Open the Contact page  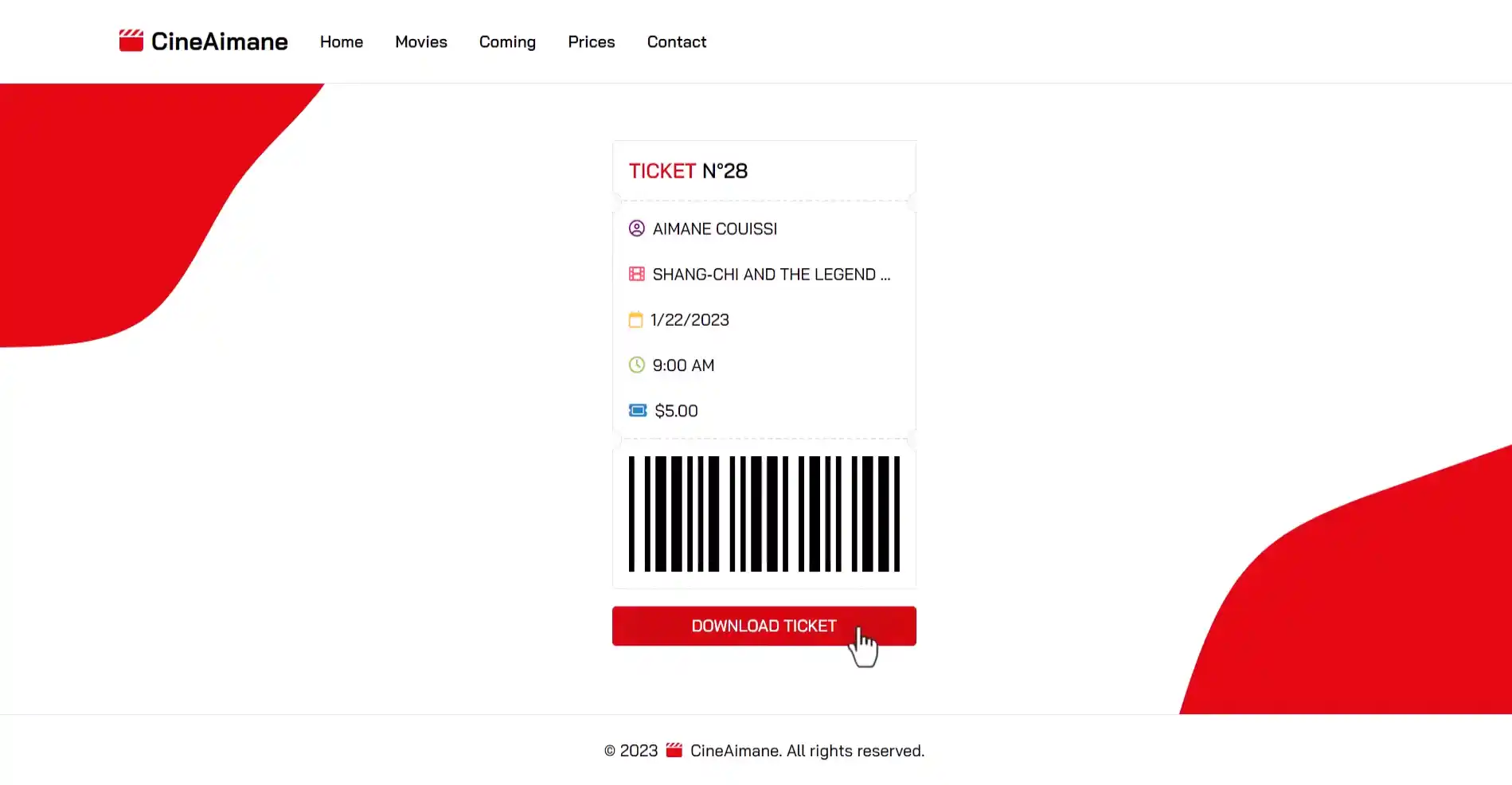point(677,41)
